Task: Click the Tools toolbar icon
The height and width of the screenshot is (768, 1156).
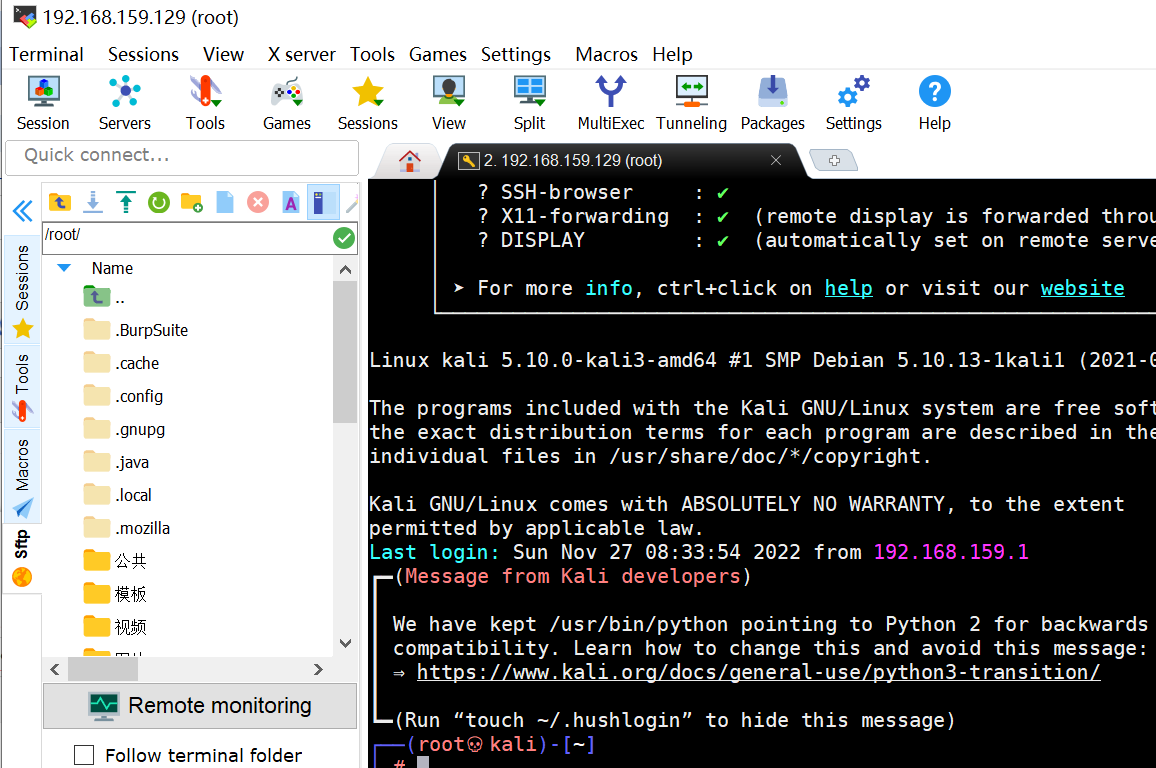Action: point(205,102)
